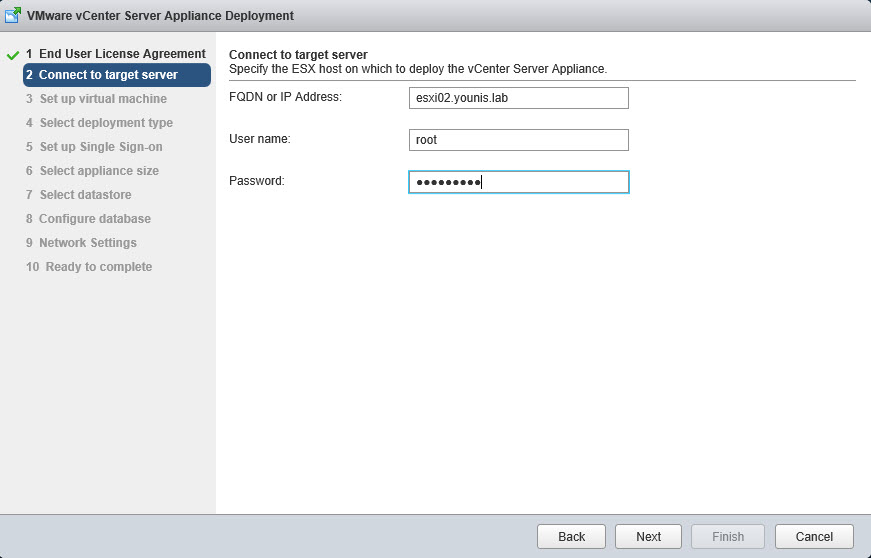The width and height of the screenshot is (871, 558).
Task: Open the Network Settings step
Action: (x=81, y=243)
